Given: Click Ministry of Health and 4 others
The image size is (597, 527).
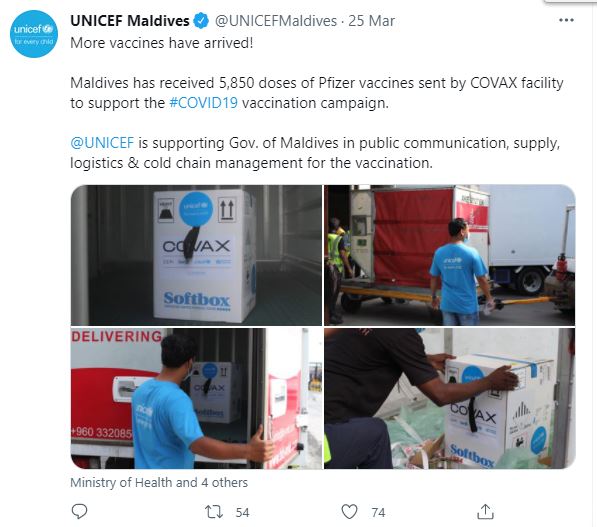Looking at the screenshot, I should pyautogui.click(x=159, y=482).
